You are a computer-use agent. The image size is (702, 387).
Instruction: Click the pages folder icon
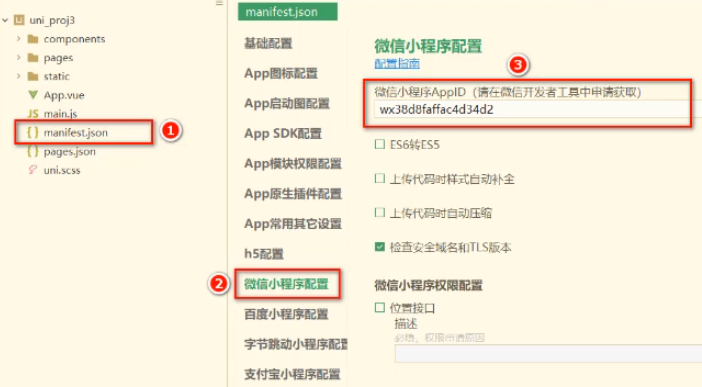pos(33,58)
